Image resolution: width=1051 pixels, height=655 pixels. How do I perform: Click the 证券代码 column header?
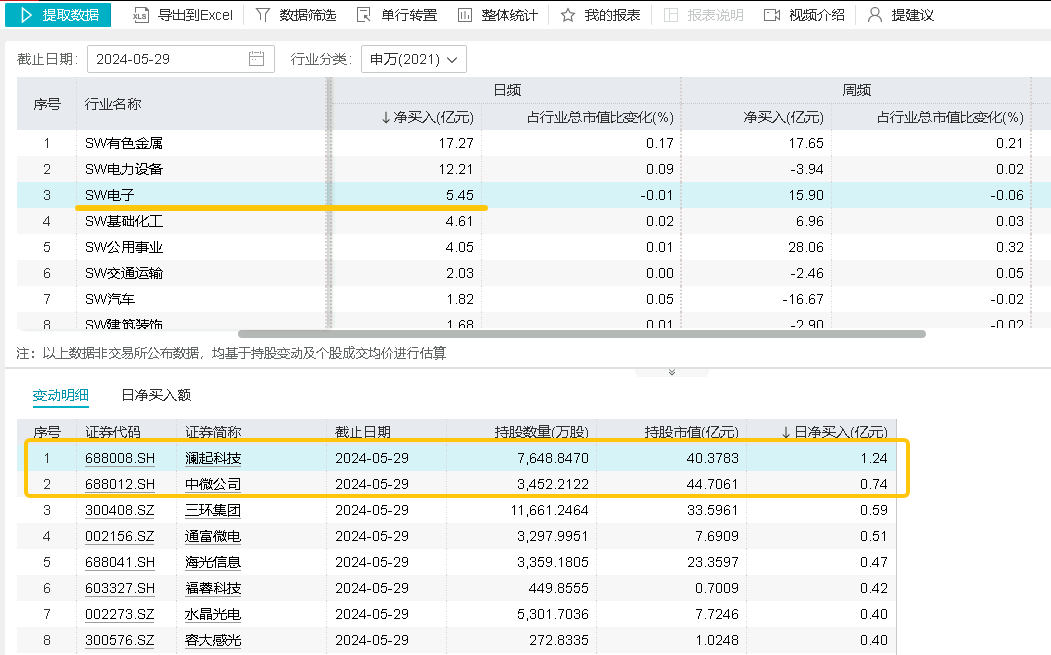click(113, 432)
